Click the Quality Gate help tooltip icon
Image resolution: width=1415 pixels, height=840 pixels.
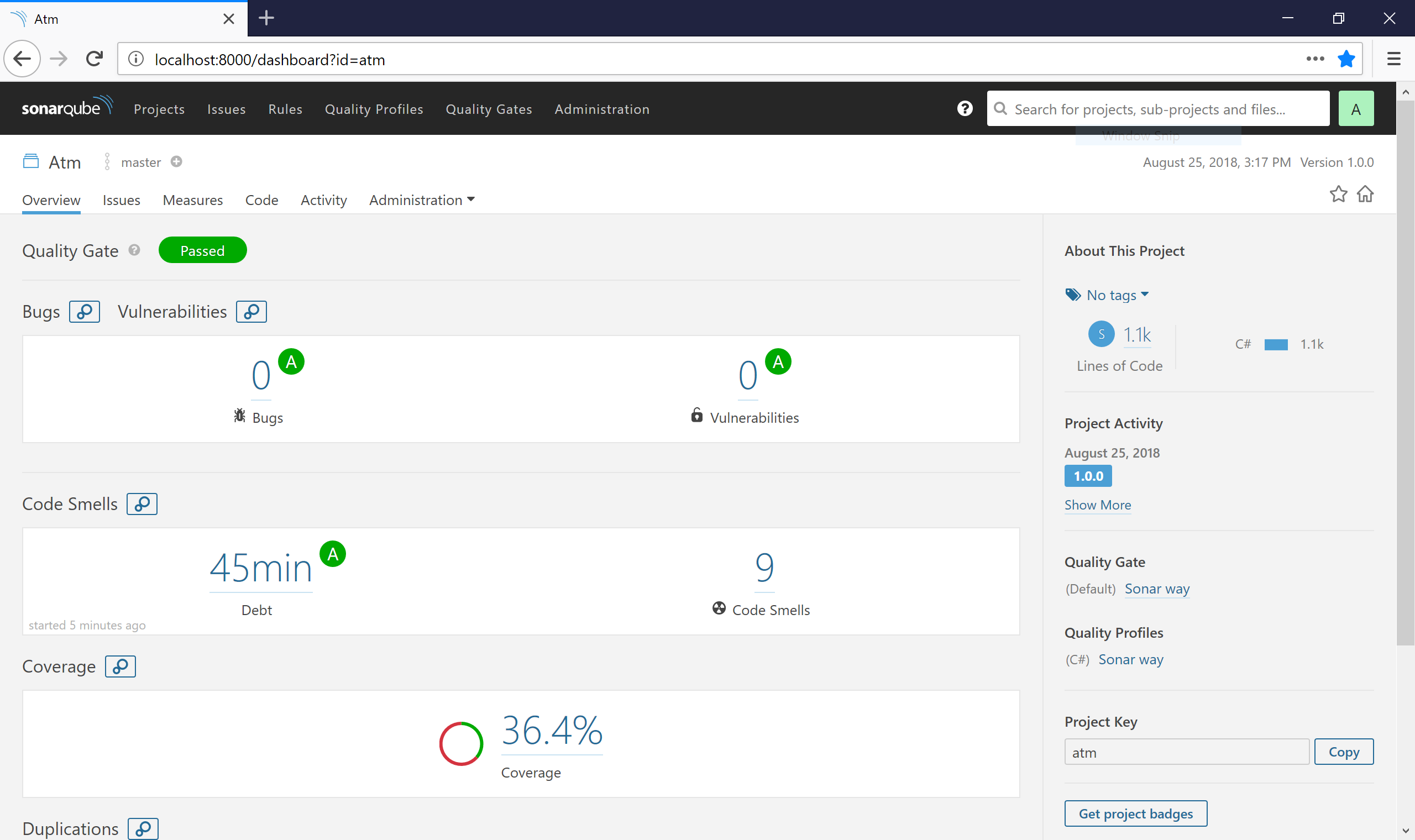(134, 250)
